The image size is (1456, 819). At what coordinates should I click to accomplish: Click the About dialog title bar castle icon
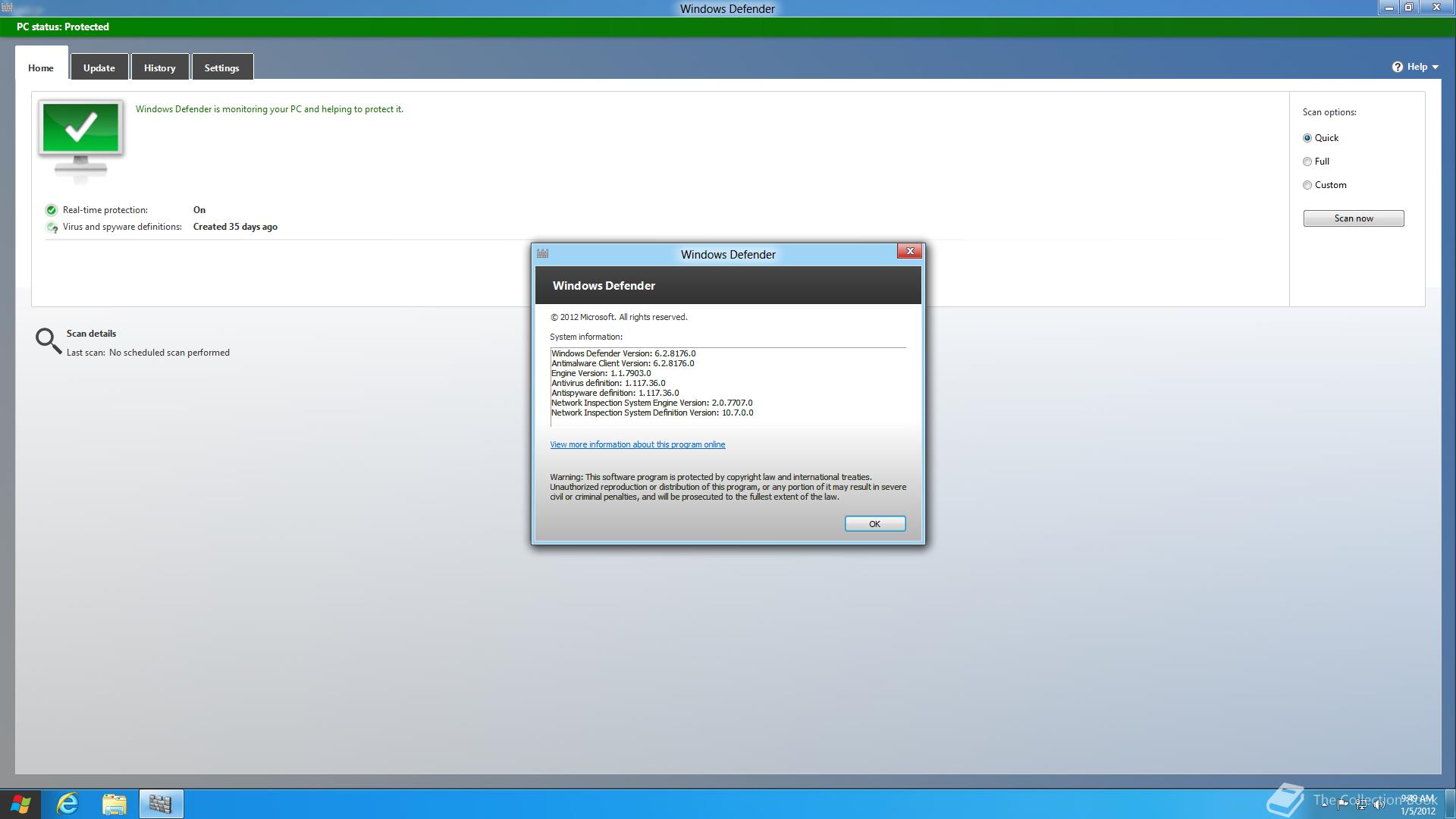[x=542, y=253]
